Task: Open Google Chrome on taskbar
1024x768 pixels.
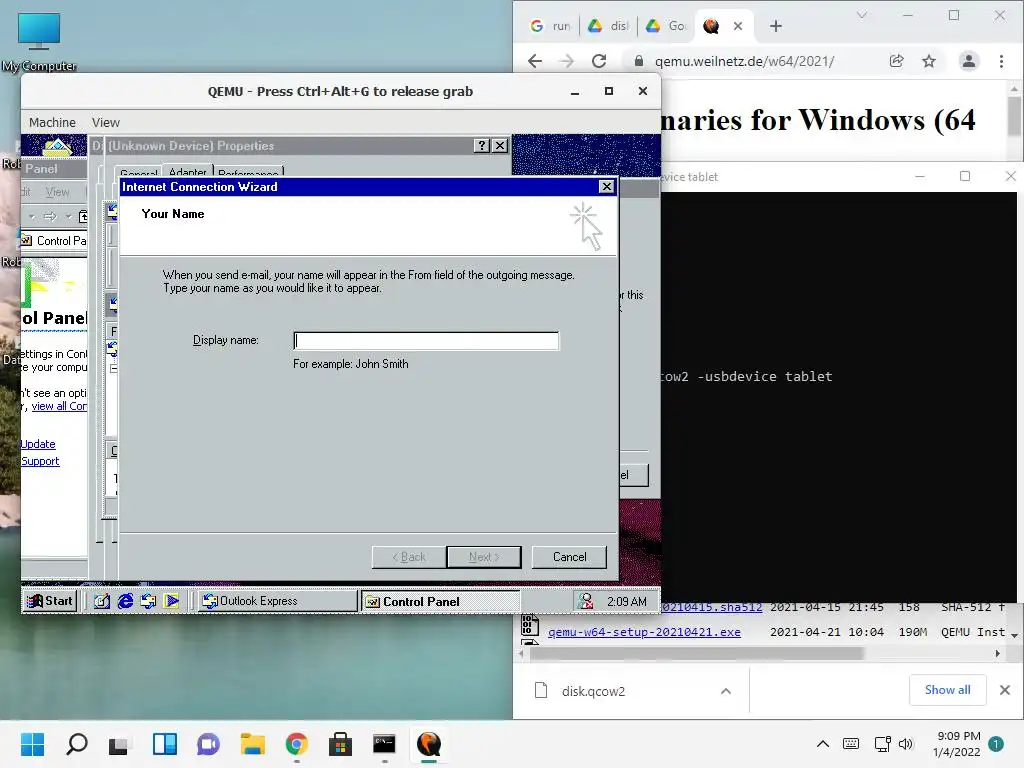Action: coord(296,744)
